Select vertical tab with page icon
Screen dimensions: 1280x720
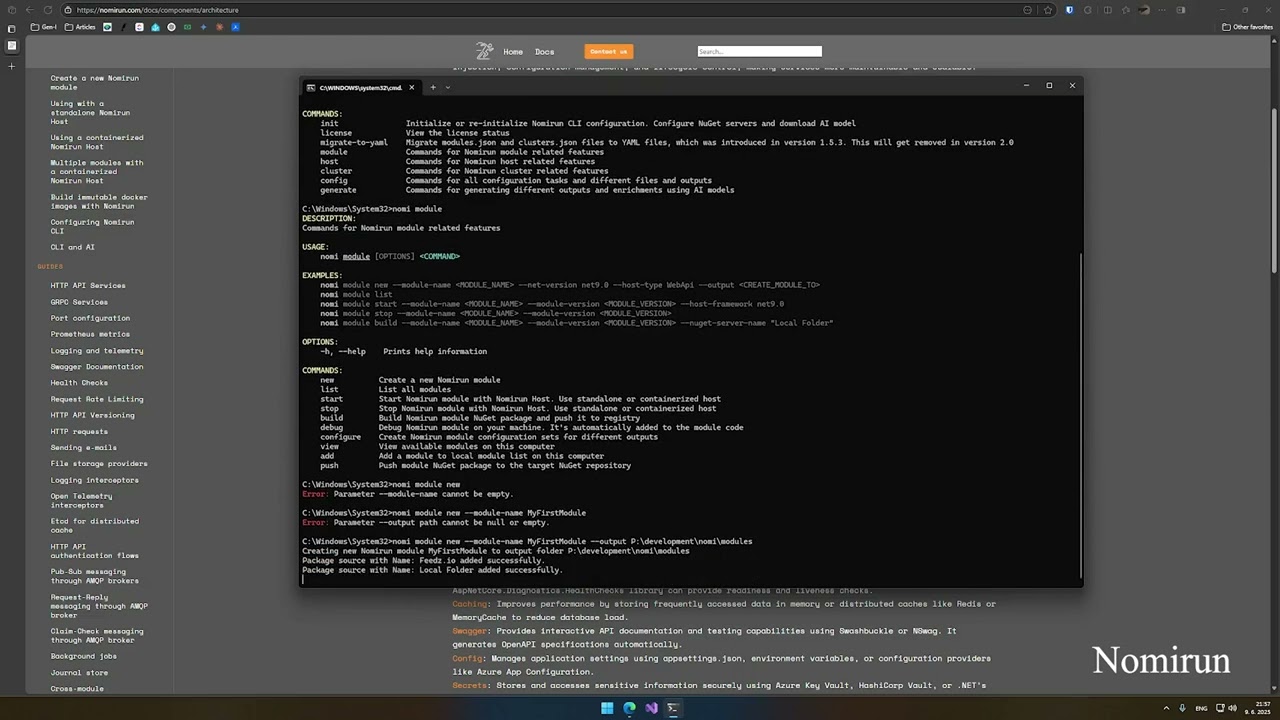click(x=12, y=46)
